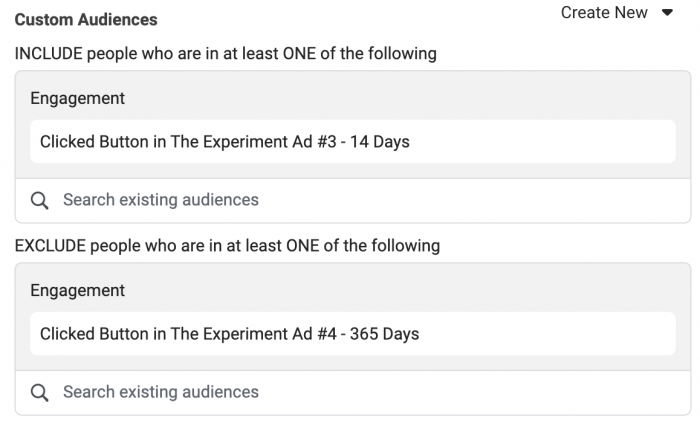Select the Experiment Ad #4 - 365 Days audience
Screen dimensions: 700x423
pyautogui.click(x=353, y=334)
